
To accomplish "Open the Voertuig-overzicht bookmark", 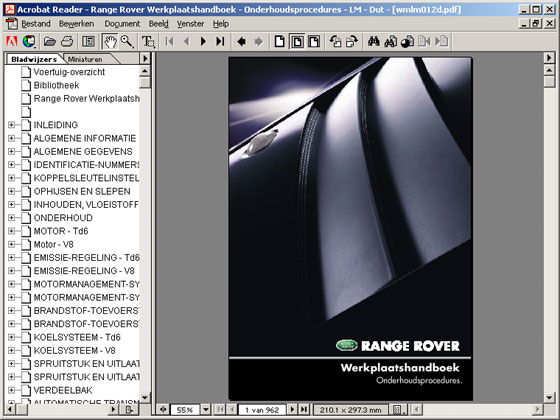I will point(69,72).
